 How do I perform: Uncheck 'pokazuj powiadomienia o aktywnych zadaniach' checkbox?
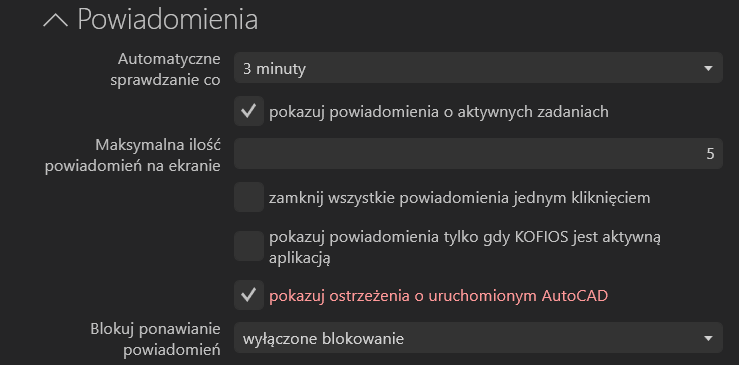coord(249,111)
